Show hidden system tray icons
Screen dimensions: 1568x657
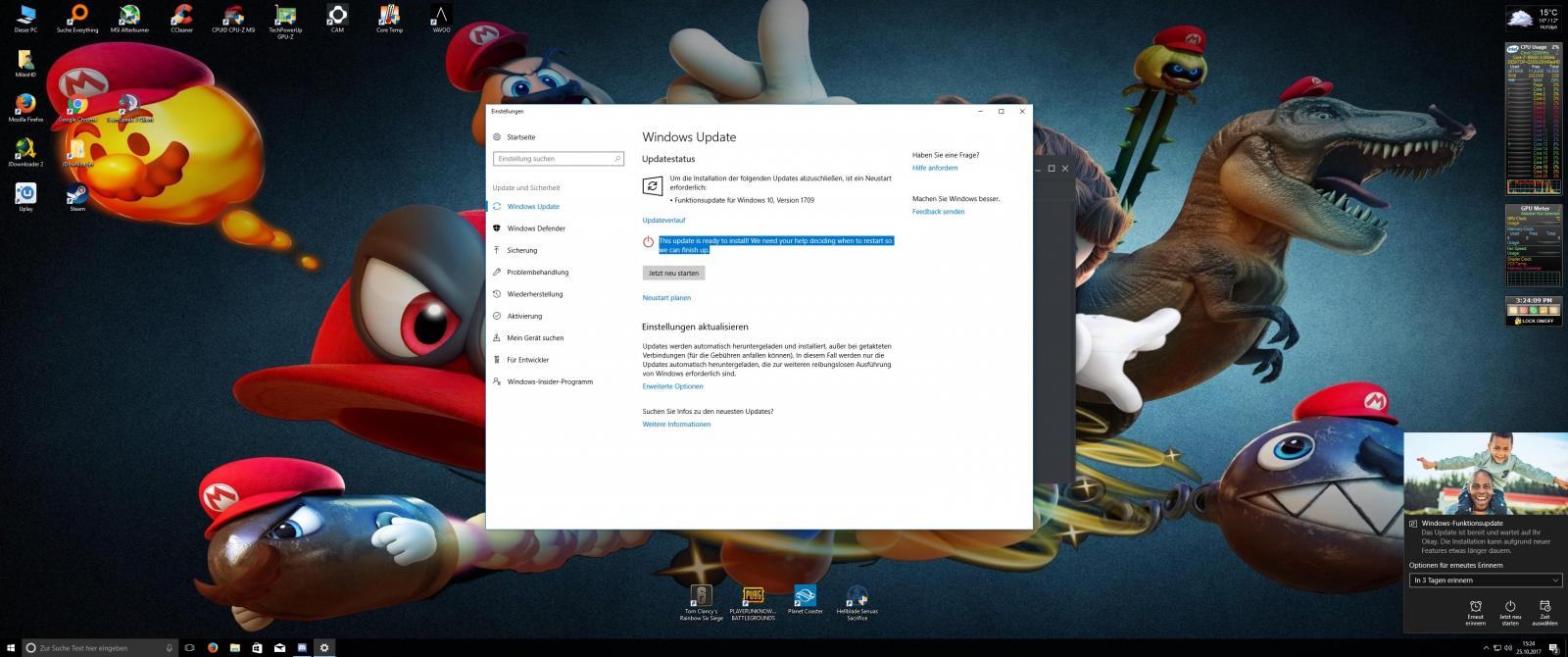[1487, 647]
